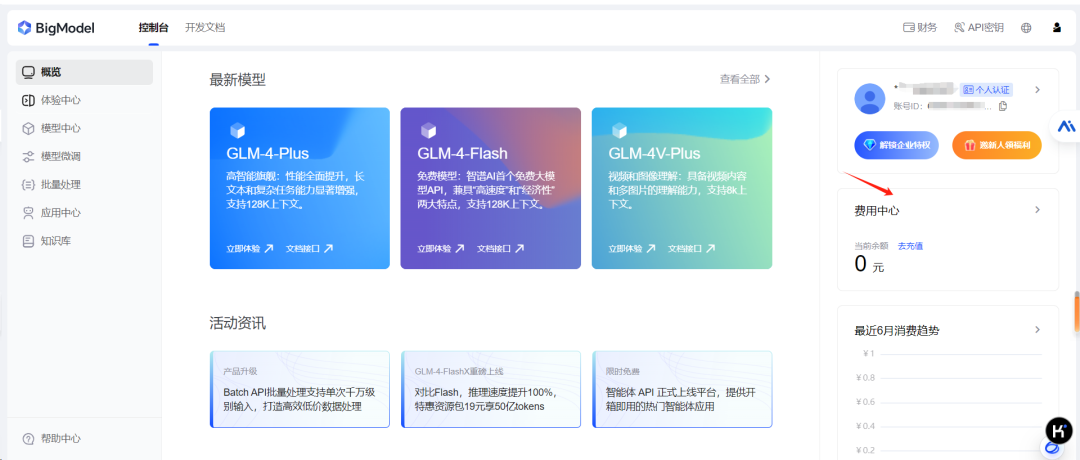Click the 费用中心 heading
1080x460 pixels.
click(x=877, y=211)
